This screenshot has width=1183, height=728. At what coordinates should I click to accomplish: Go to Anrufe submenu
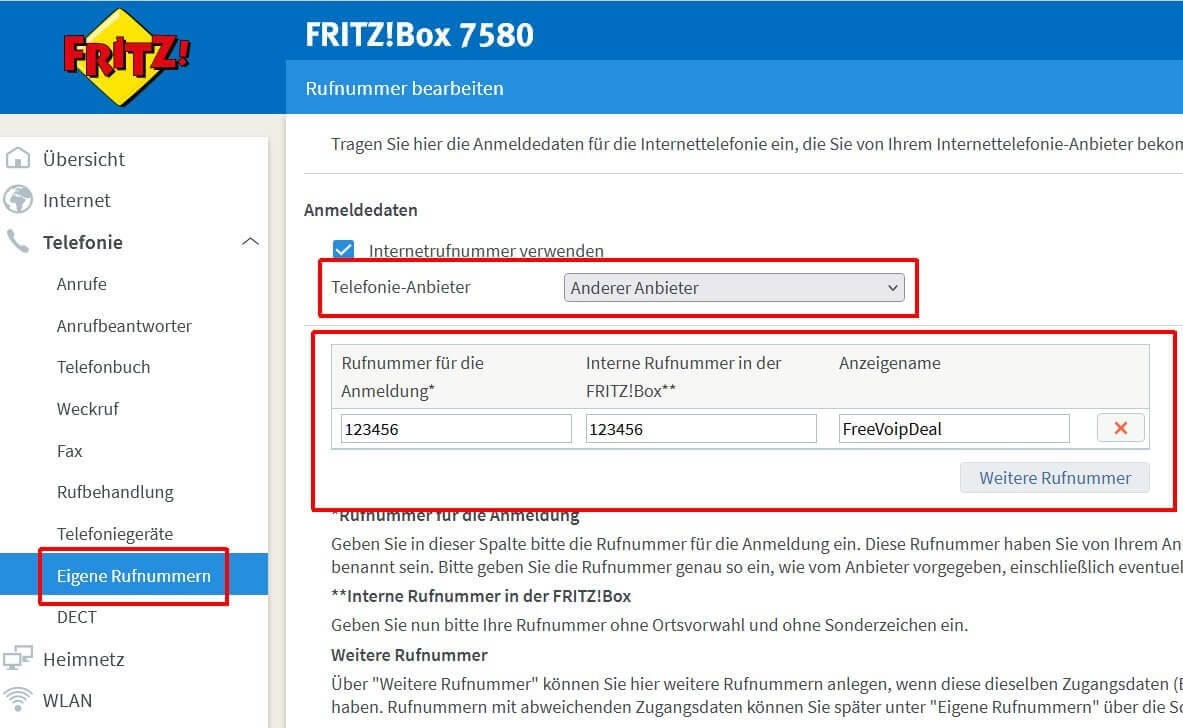81,284
